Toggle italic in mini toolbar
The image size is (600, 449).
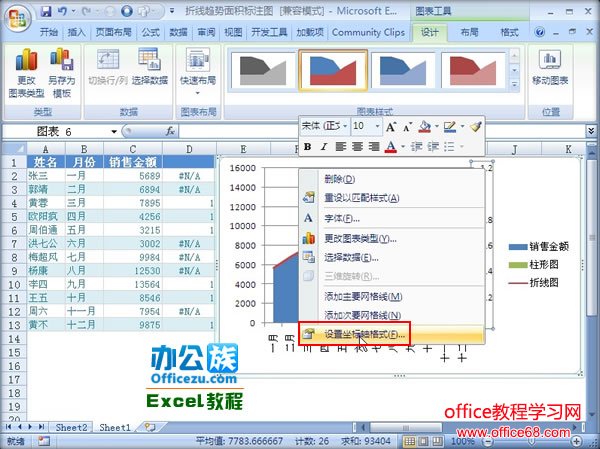point(324,147)
